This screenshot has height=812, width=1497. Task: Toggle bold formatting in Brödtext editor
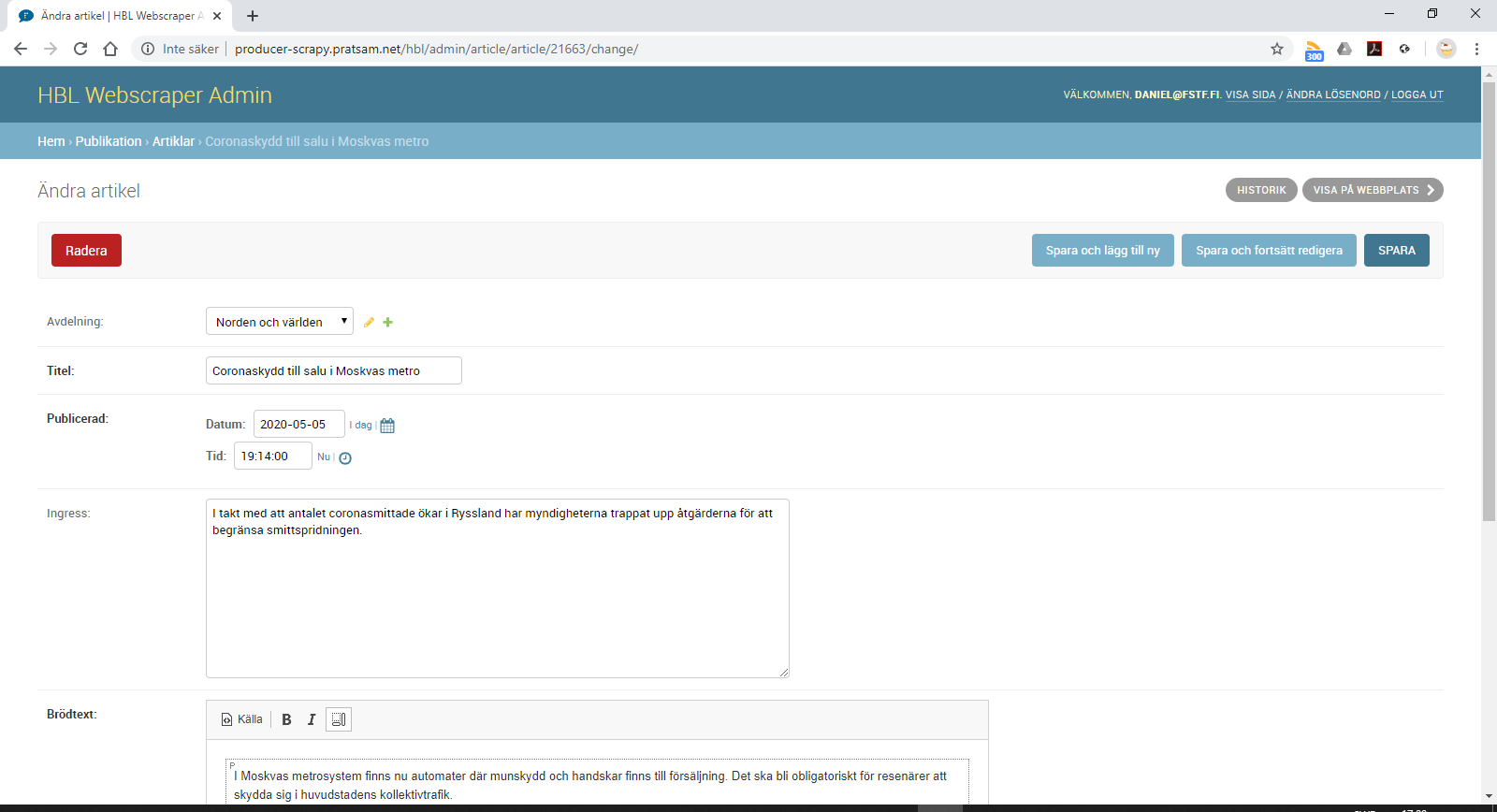(286, 719)
